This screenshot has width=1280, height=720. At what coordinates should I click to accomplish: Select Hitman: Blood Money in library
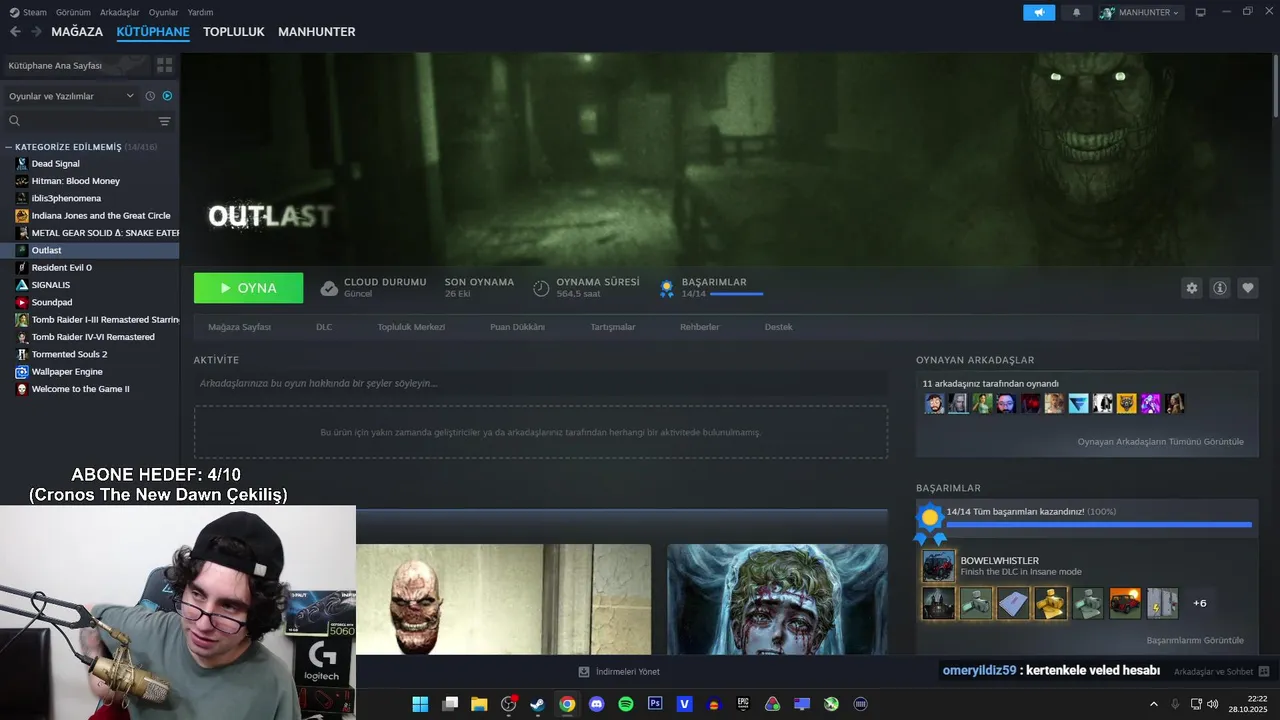75,181
